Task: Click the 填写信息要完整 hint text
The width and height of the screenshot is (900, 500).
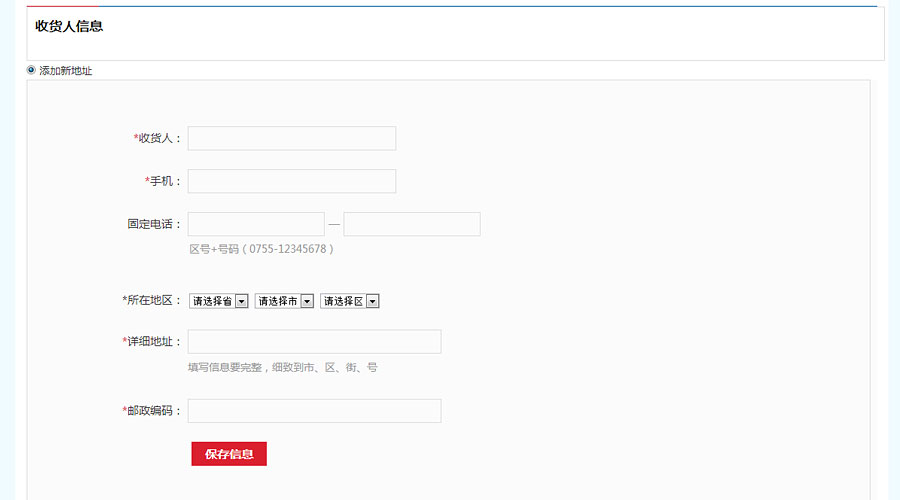Action: click(x=282, y=367)
